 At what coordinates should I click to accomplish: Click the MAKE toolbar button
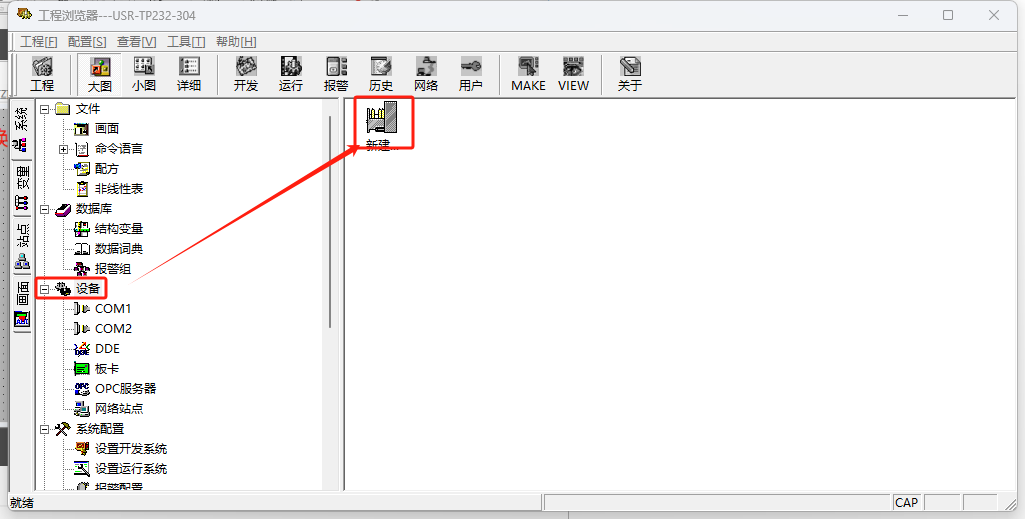point(528,74)
